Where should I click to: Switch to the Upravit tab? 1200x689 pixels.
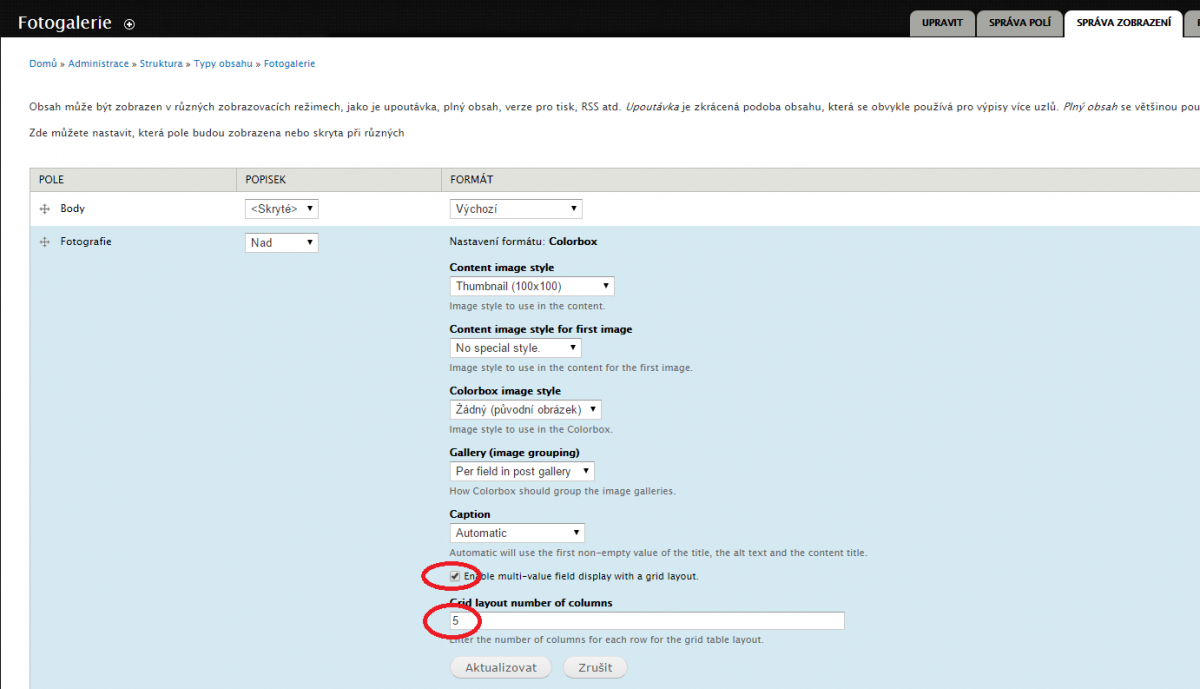[x=942, y=22]
